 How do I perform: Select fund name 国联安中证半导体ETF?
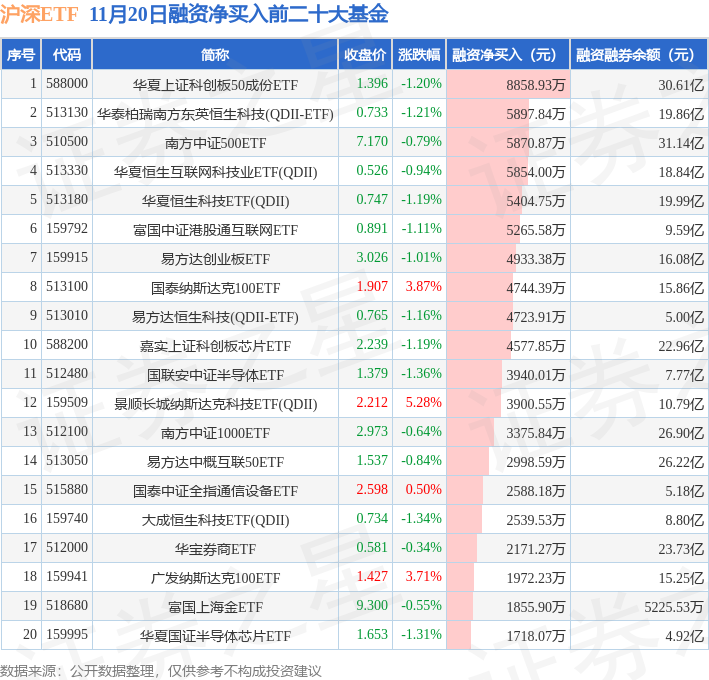pos(215,375)
